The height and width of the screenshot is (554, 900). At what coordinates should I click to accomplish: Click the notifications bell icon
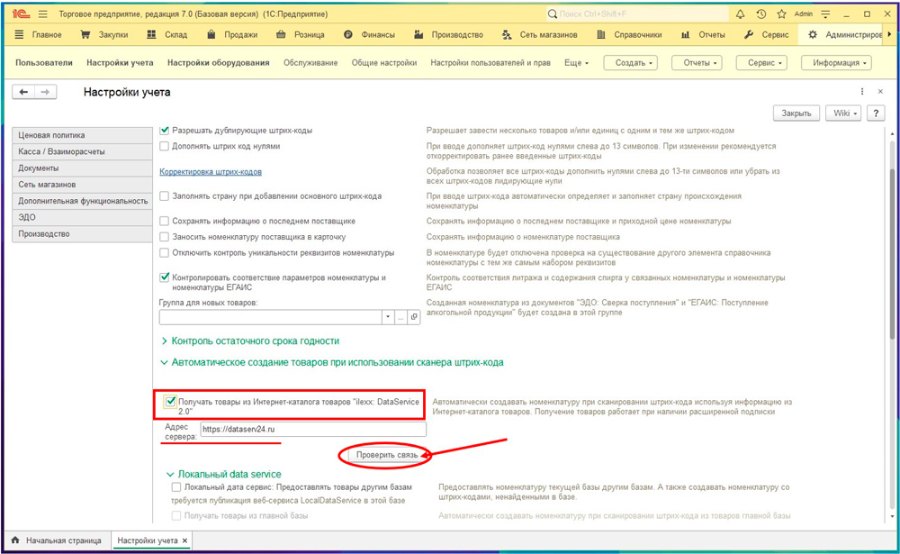(740, 14)
